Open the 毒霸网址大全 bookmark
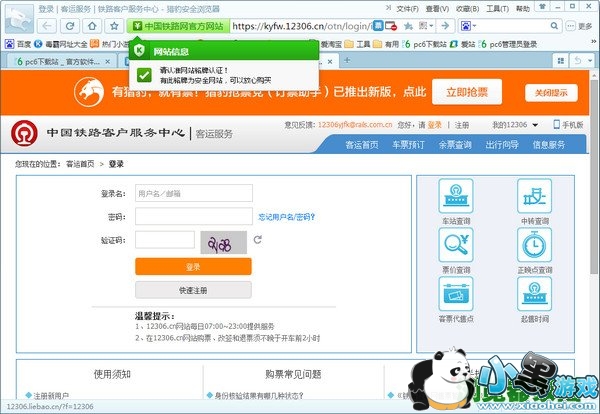600x414 pixels. point(61,44)
